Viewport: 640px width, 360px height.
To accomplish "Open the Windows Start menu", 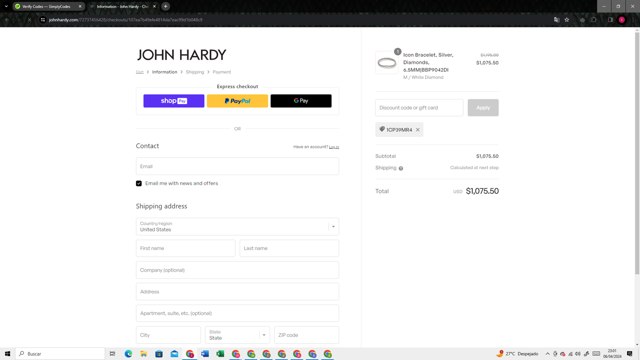I will pos(7,354).
